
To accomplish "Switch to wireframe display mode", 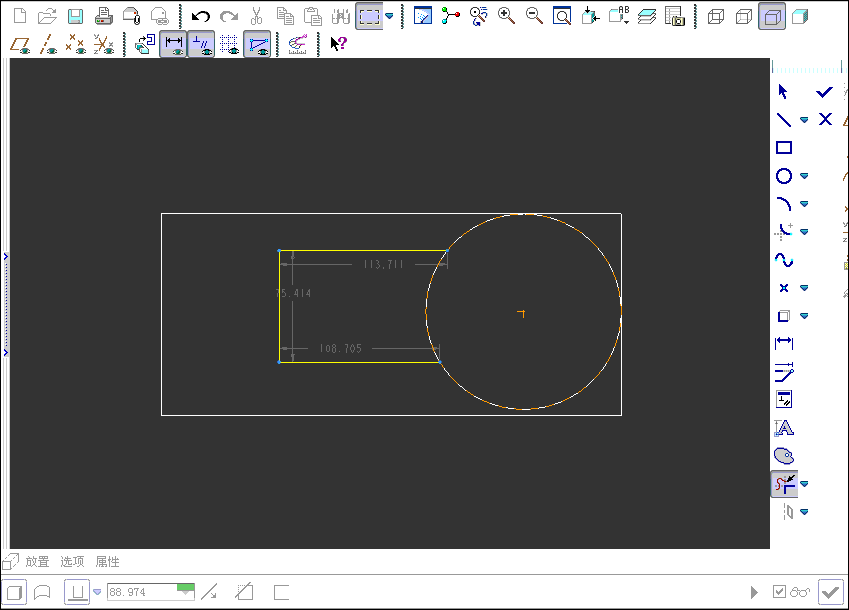I will pyautogui.click(x=716, y=16).
